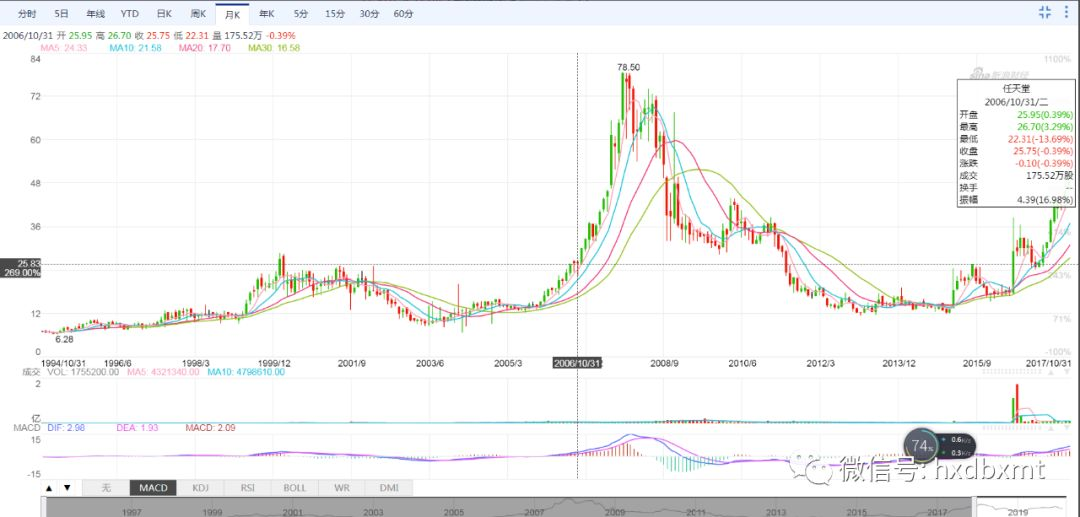
Task: Click the 2008/9 date axis label
Action: [x=663, y=363]
